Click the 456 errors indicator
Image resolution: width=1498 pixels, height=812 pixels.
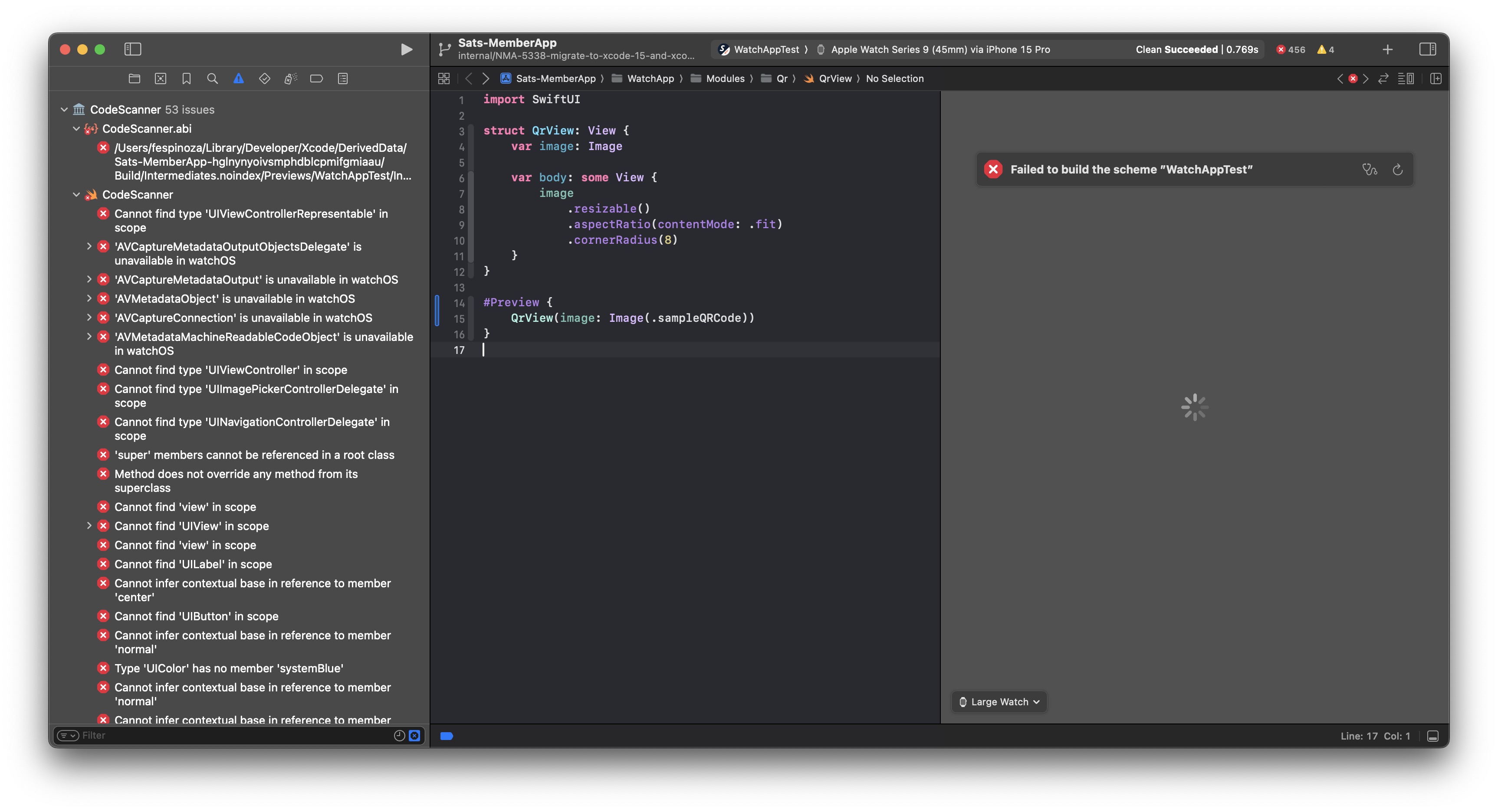coord(1291,49)
